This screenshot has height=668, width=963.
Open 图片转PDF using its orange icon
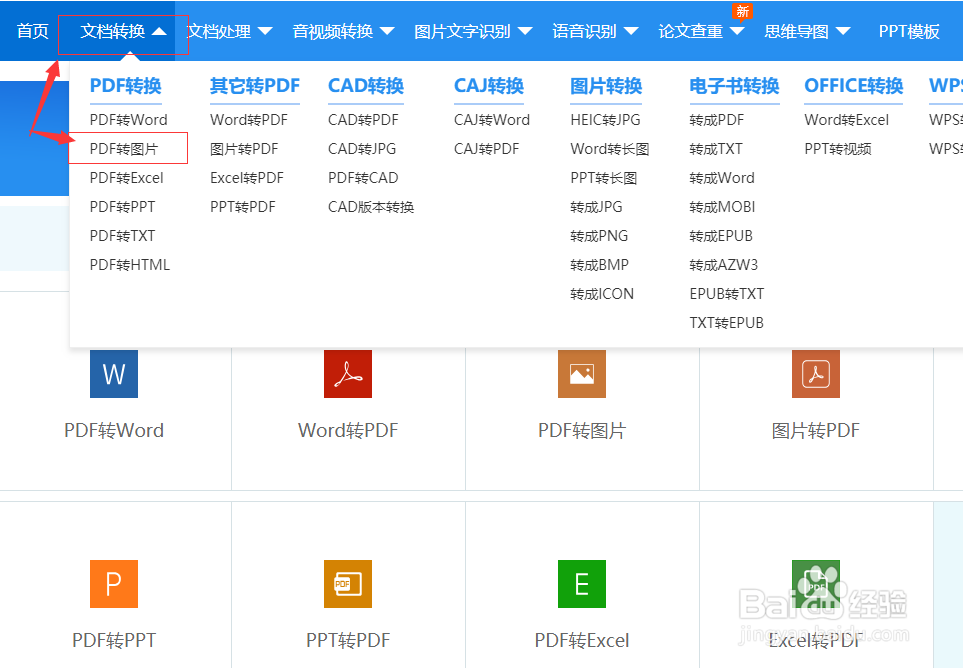tap(815, 374)
